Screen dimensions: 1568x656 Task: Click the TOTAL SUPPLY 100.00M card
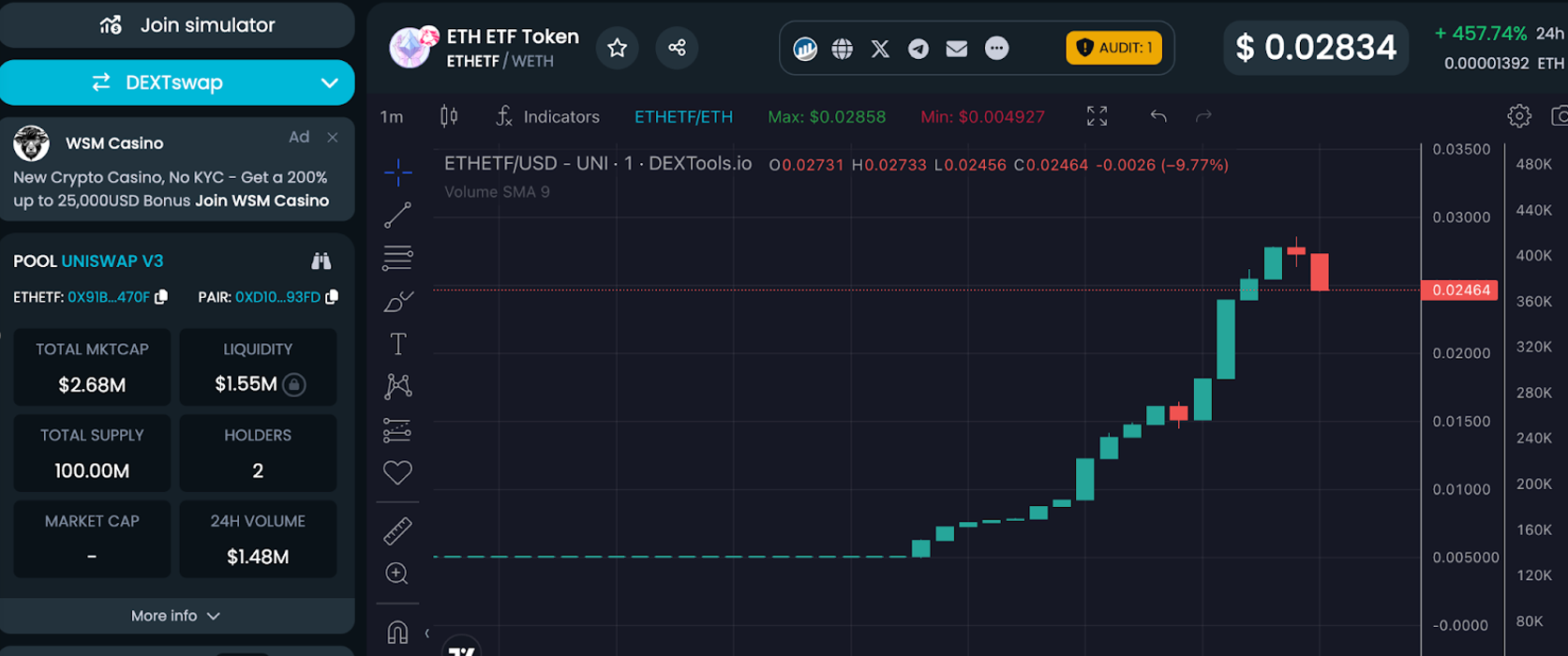(92, 453)
